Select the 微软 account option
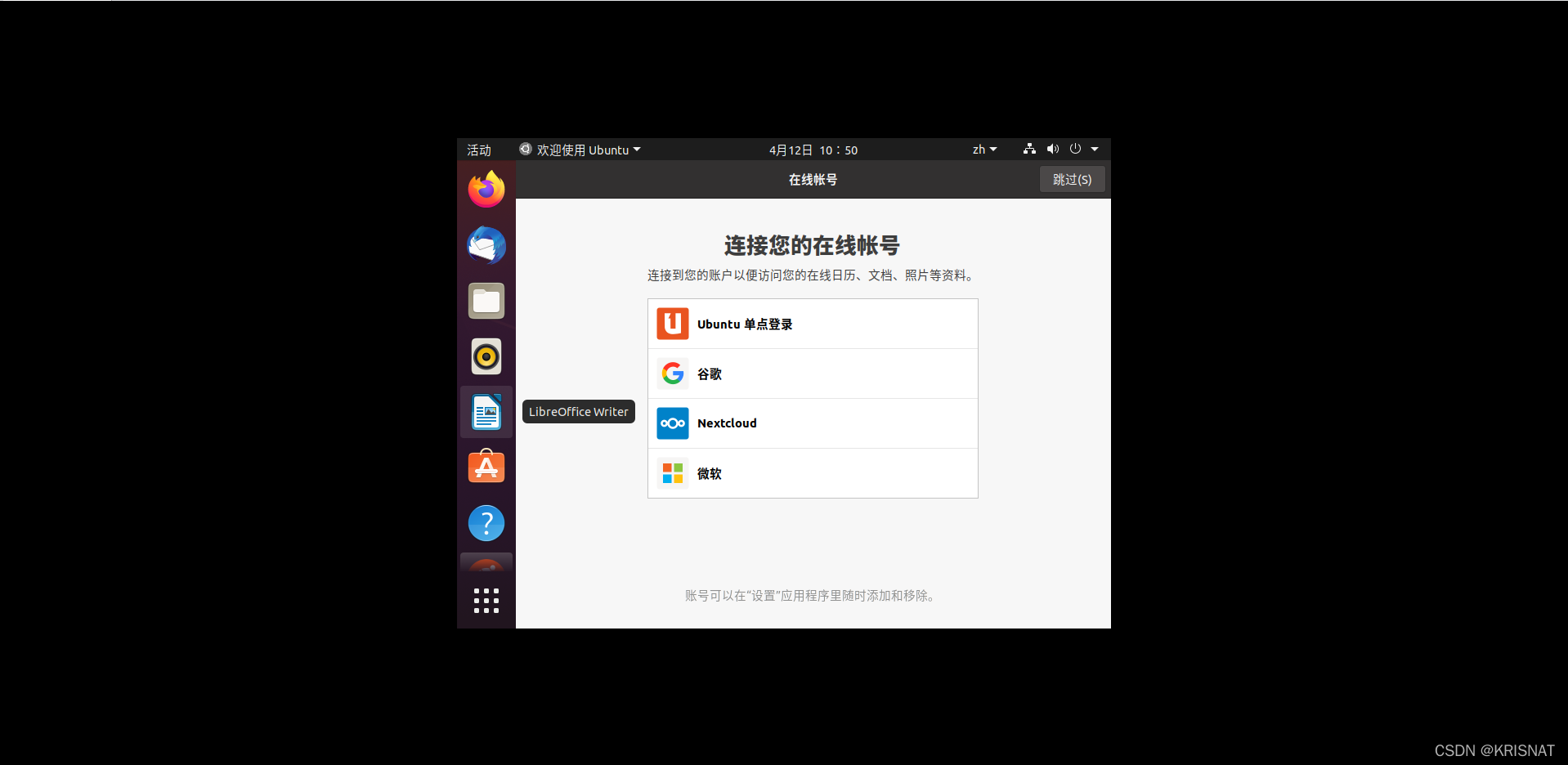1568x765 pixels. pos(813,473)
